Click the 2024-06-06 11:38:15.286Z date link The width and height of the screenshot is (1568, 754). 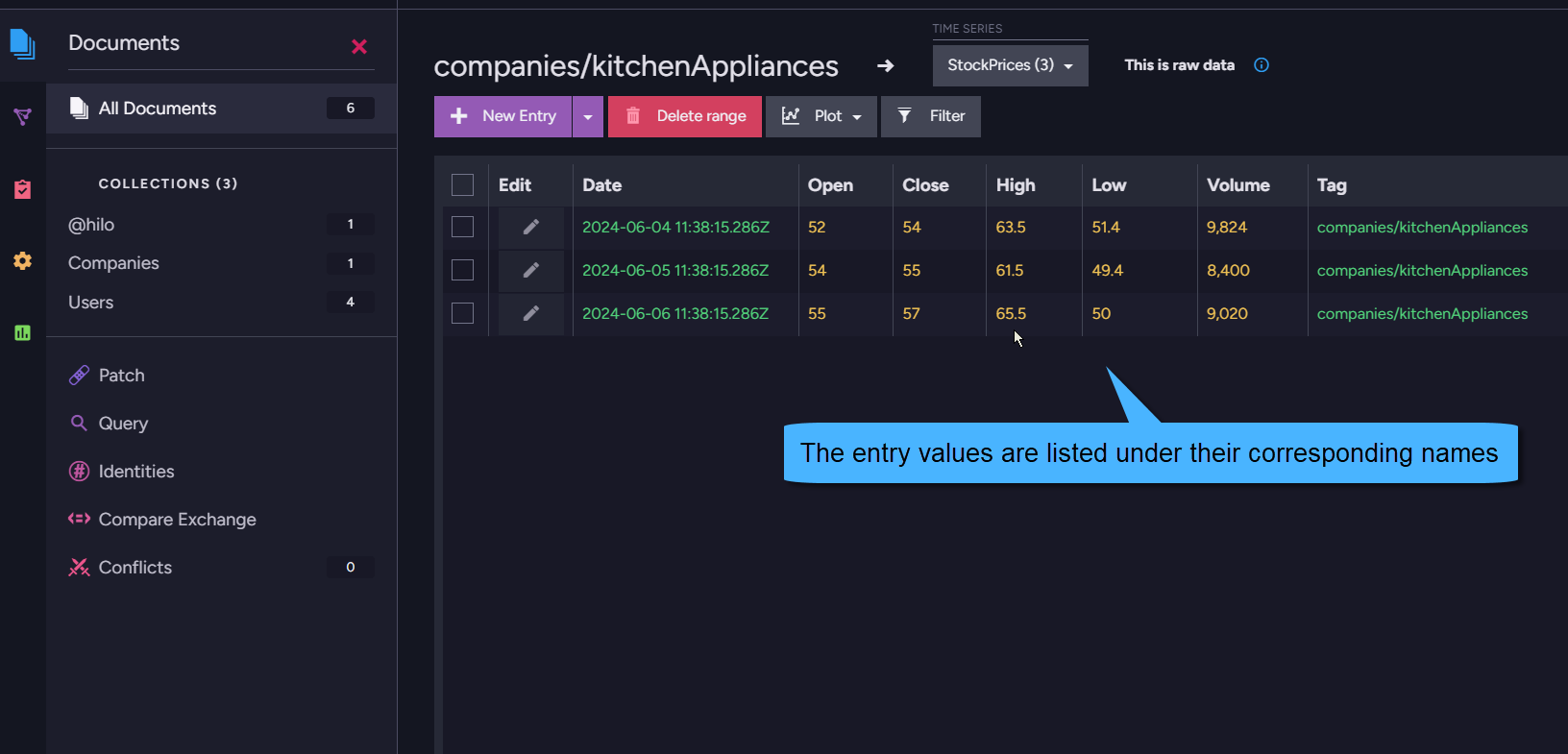click(675, 314)
